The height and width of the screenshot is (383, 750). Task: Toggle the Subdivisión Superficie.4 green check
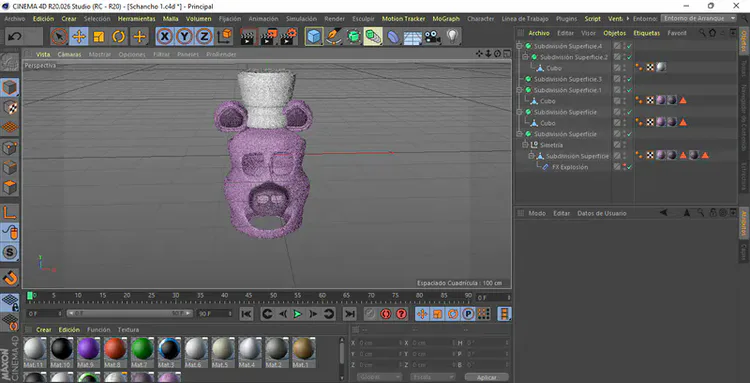629,46
